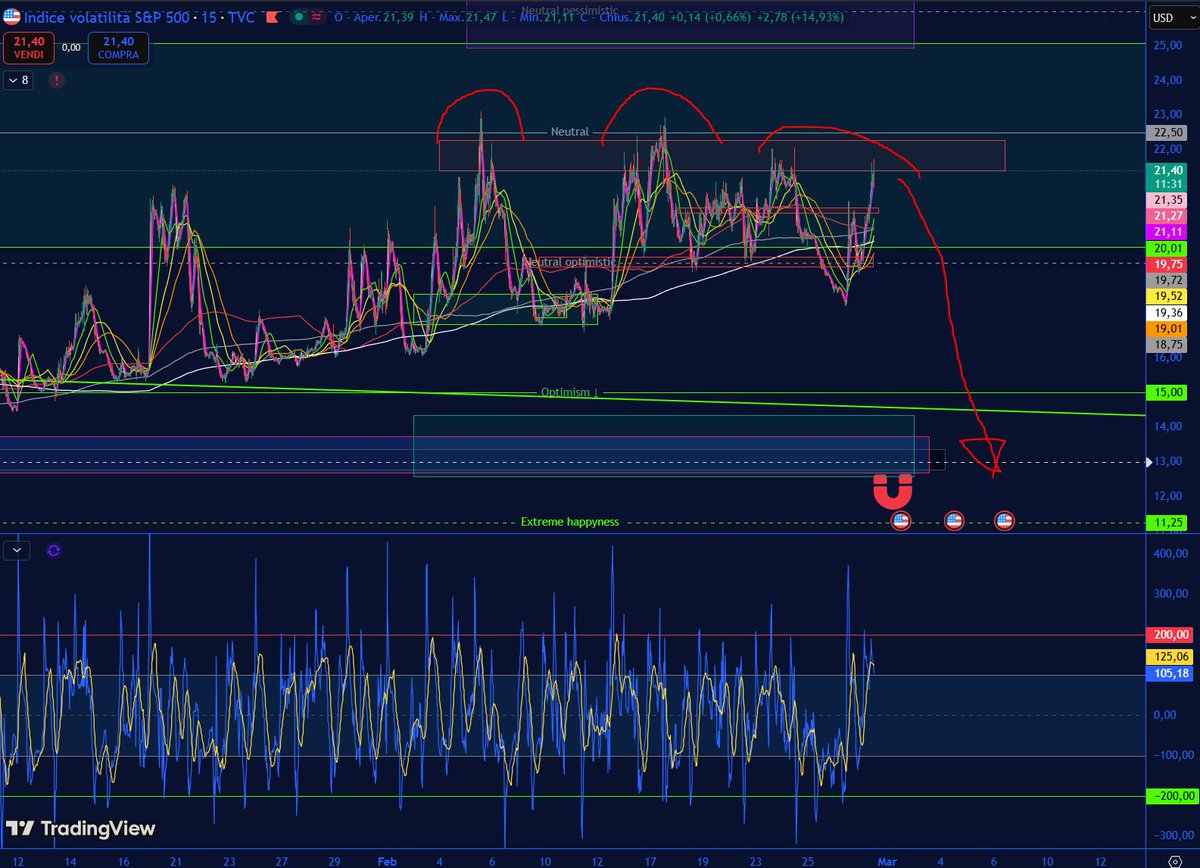The height and width of the screenshot is (868, 1200).
Task: Click the Feb label on time axis
Action: pyautogui.click(x=387, y=860)
